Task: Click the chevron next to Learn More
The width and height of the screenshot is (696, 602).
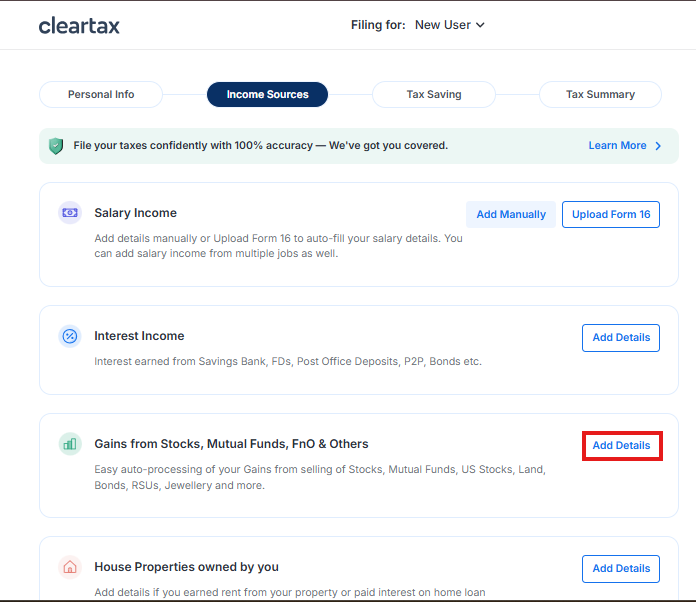Action: coord(658,146)
